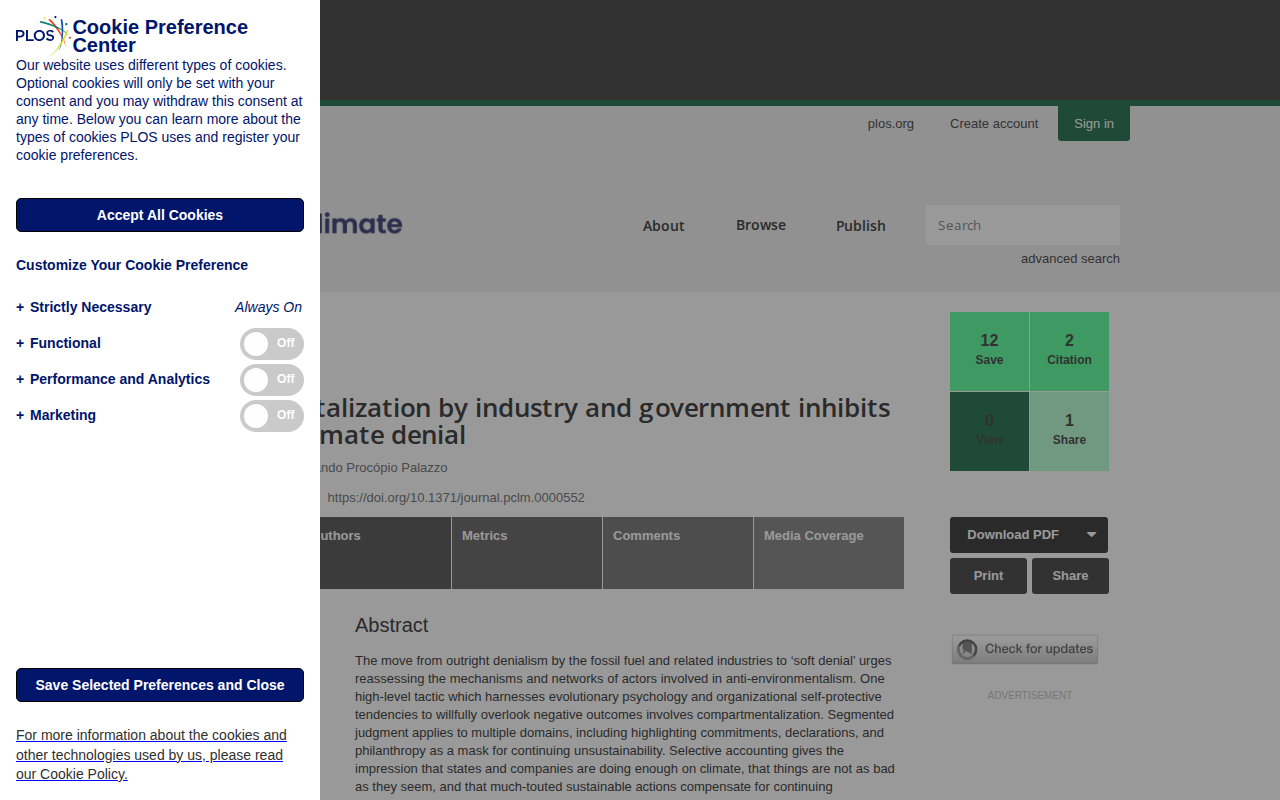
Task: Expand Performance and Analytics cookie section
Action: [113, 379]
